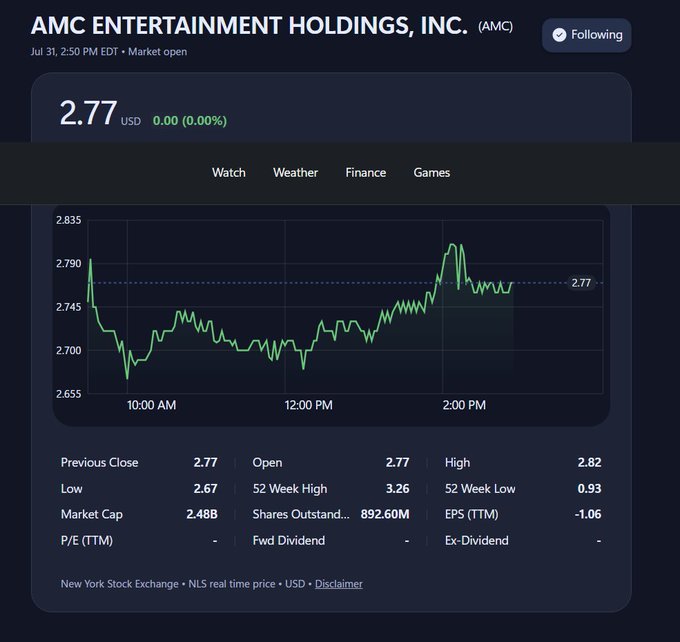Toggle the Following button for AMC
This screenshot has height=642, width=680.
586,35
